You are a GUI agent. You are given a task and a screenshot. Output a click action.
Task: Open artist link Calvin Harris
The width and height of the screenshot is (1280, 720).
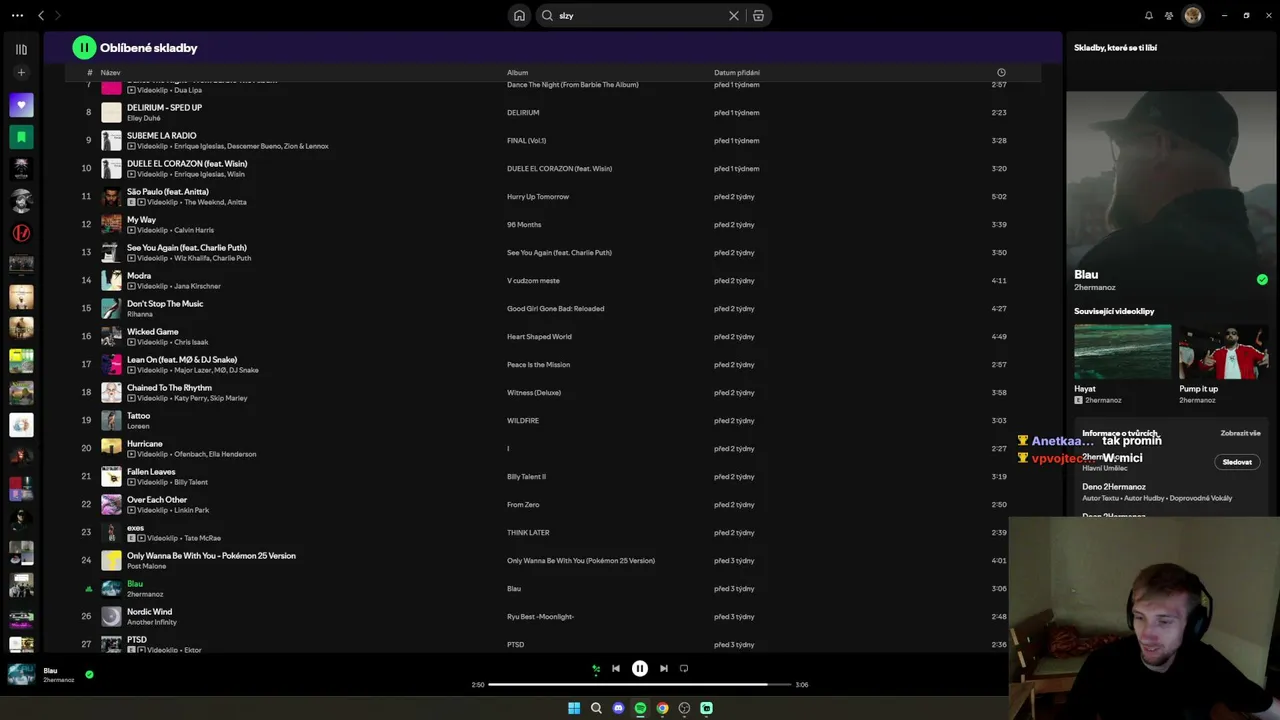194,230
